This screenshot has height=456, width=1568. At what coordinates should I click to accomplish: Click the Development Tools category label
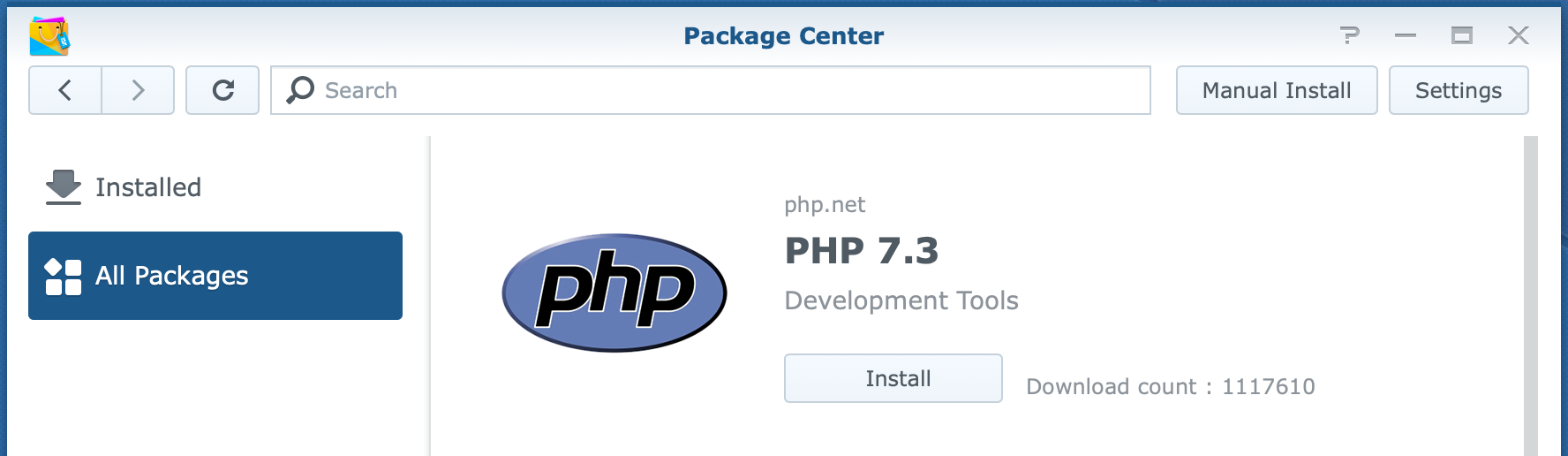point(901,300)
